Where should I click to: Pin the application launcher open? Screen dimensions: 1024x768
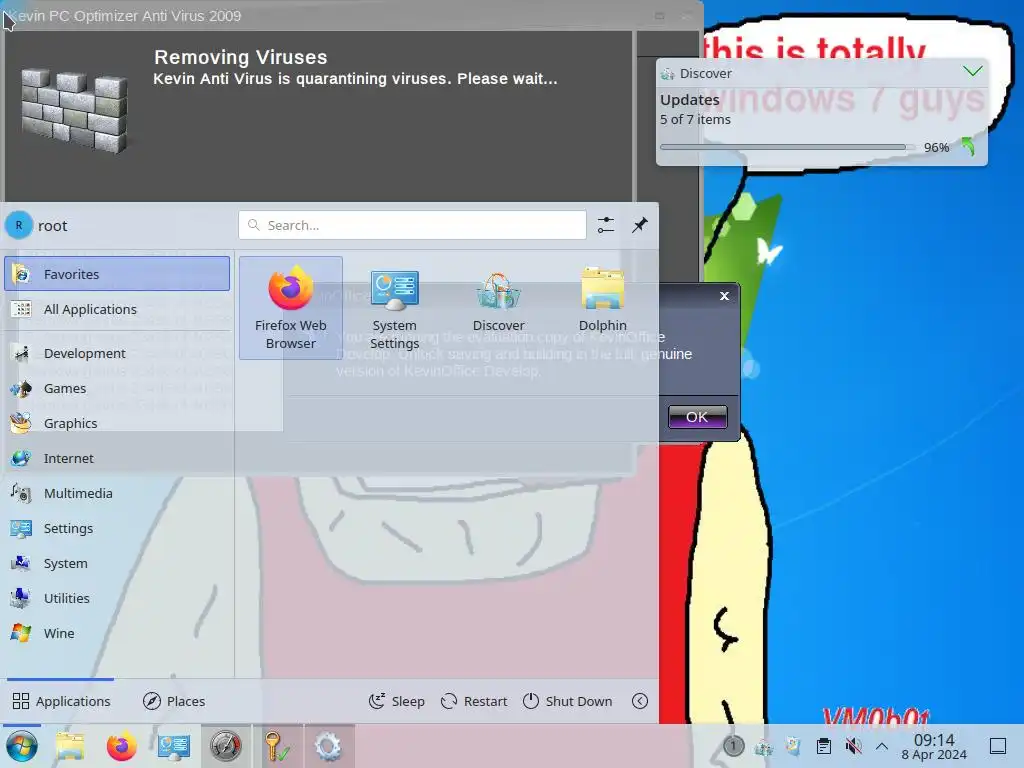(640, 225)
